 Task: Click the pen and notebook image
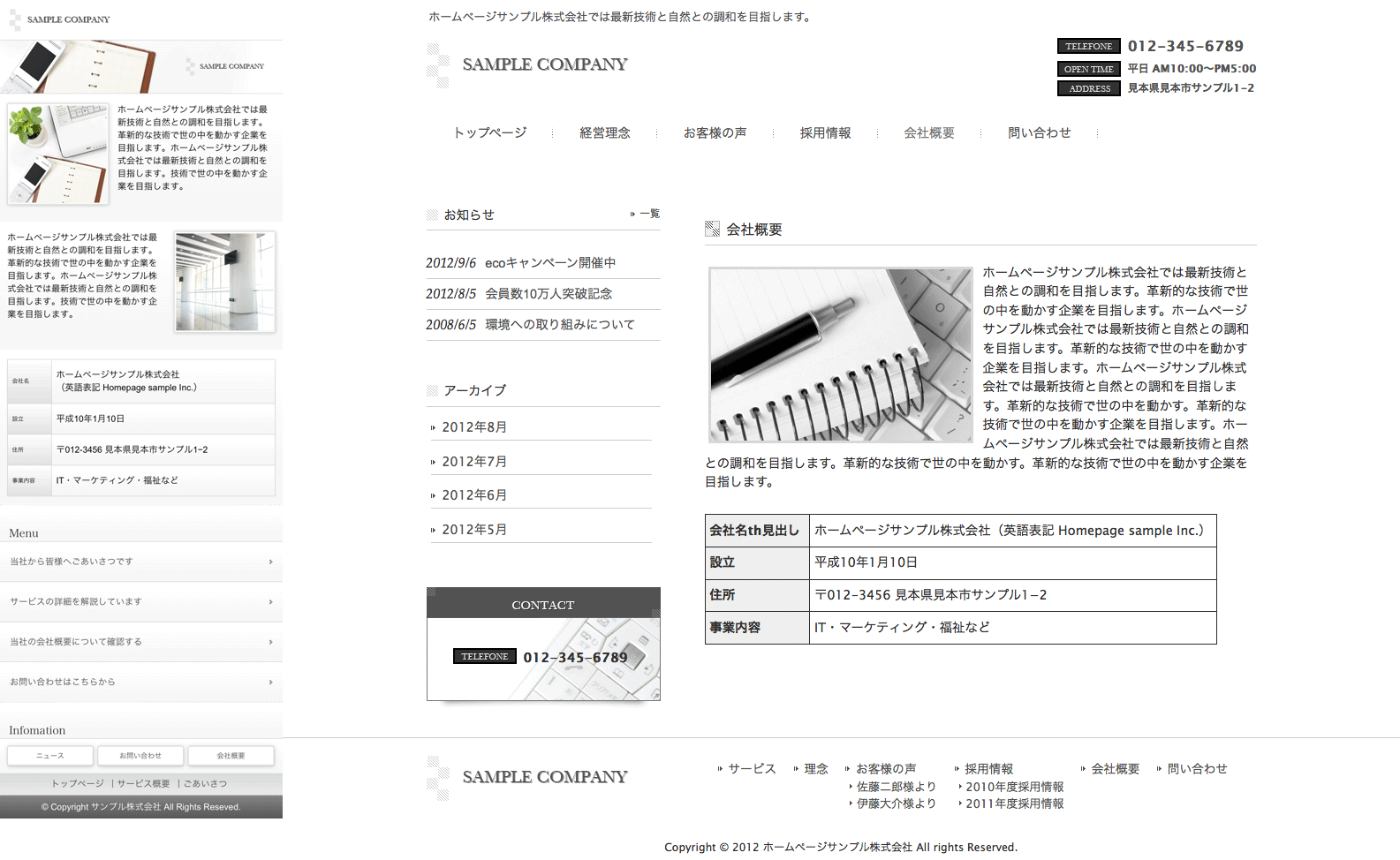pos(840,355)
